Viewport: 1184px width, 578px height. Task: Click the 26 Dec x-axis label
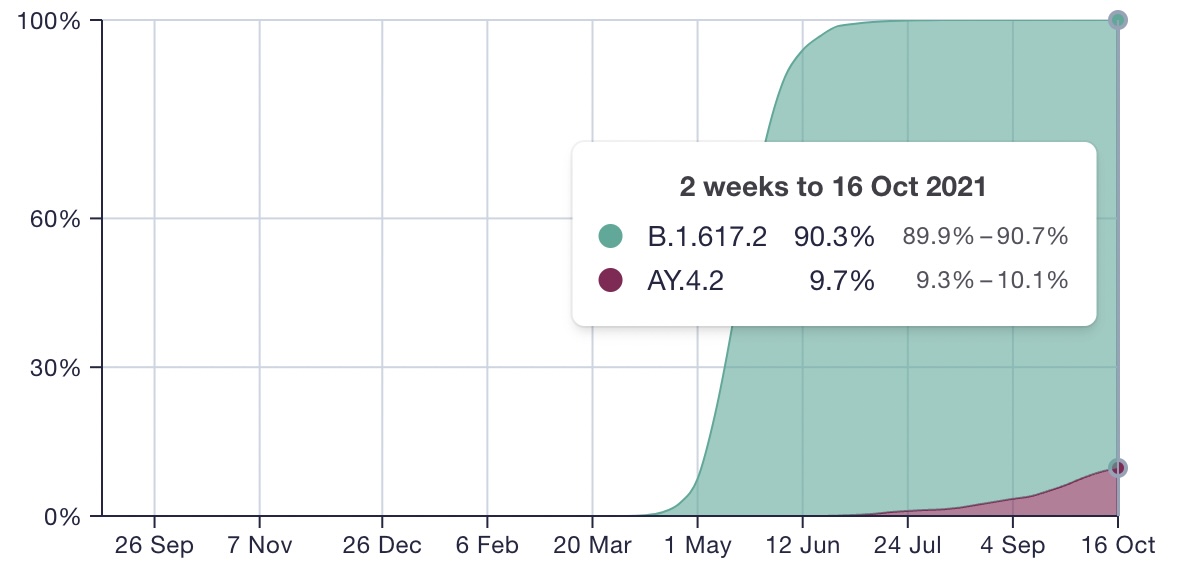point(382,546)
